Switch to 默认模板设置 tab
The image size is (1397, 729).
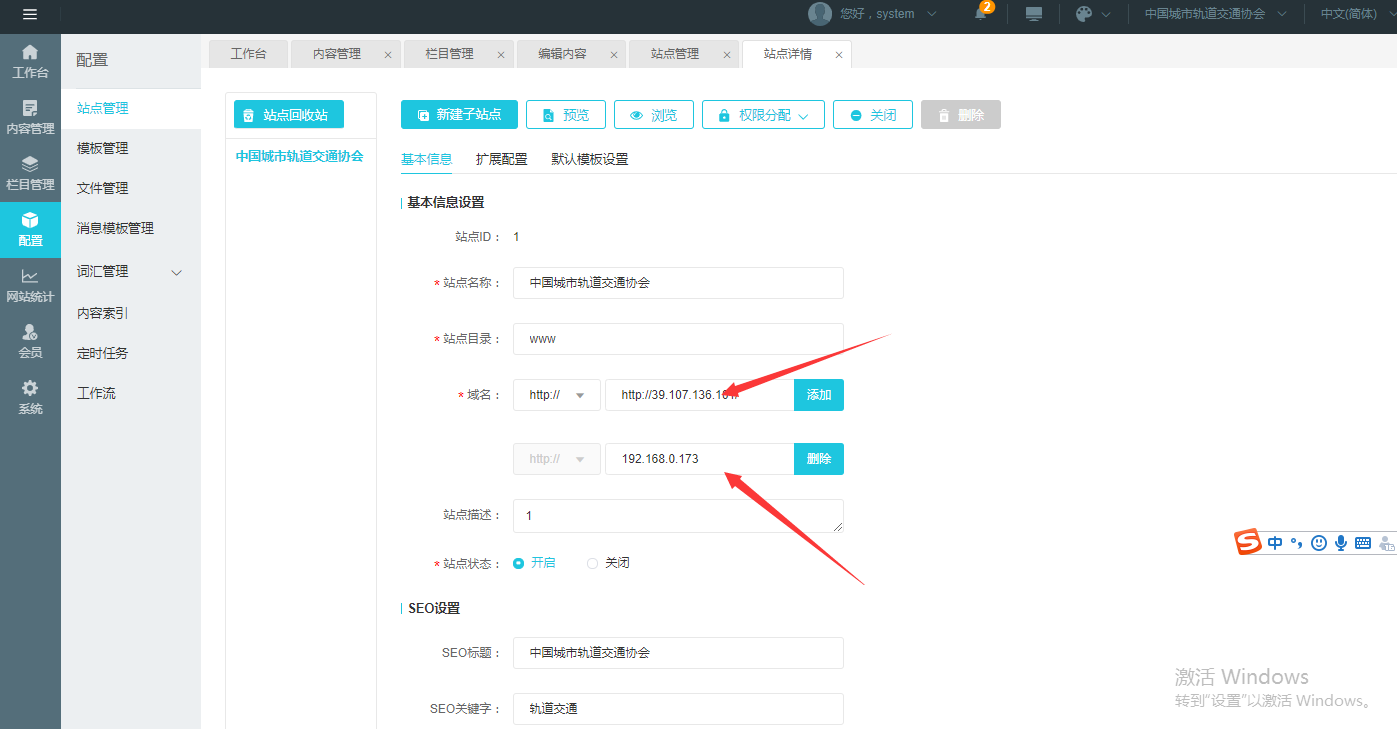[x=589, y=159]
